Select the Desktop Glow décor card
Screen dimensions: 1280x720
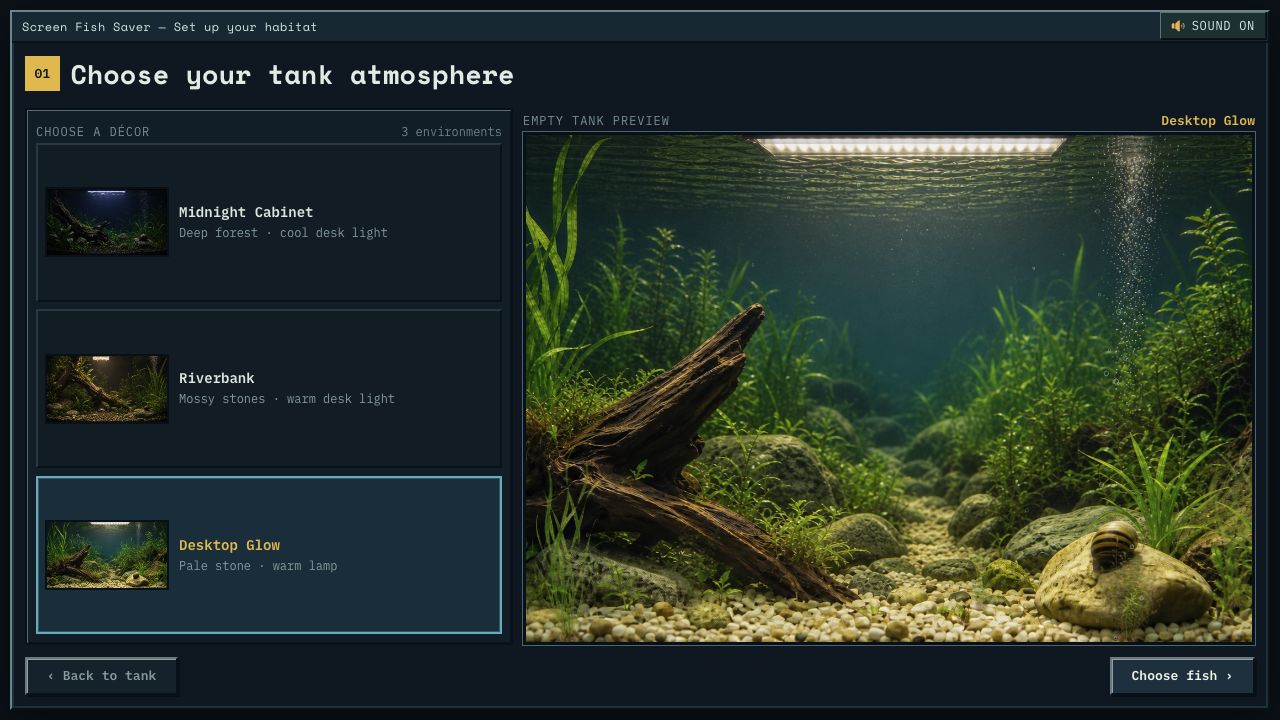point(269,555)
